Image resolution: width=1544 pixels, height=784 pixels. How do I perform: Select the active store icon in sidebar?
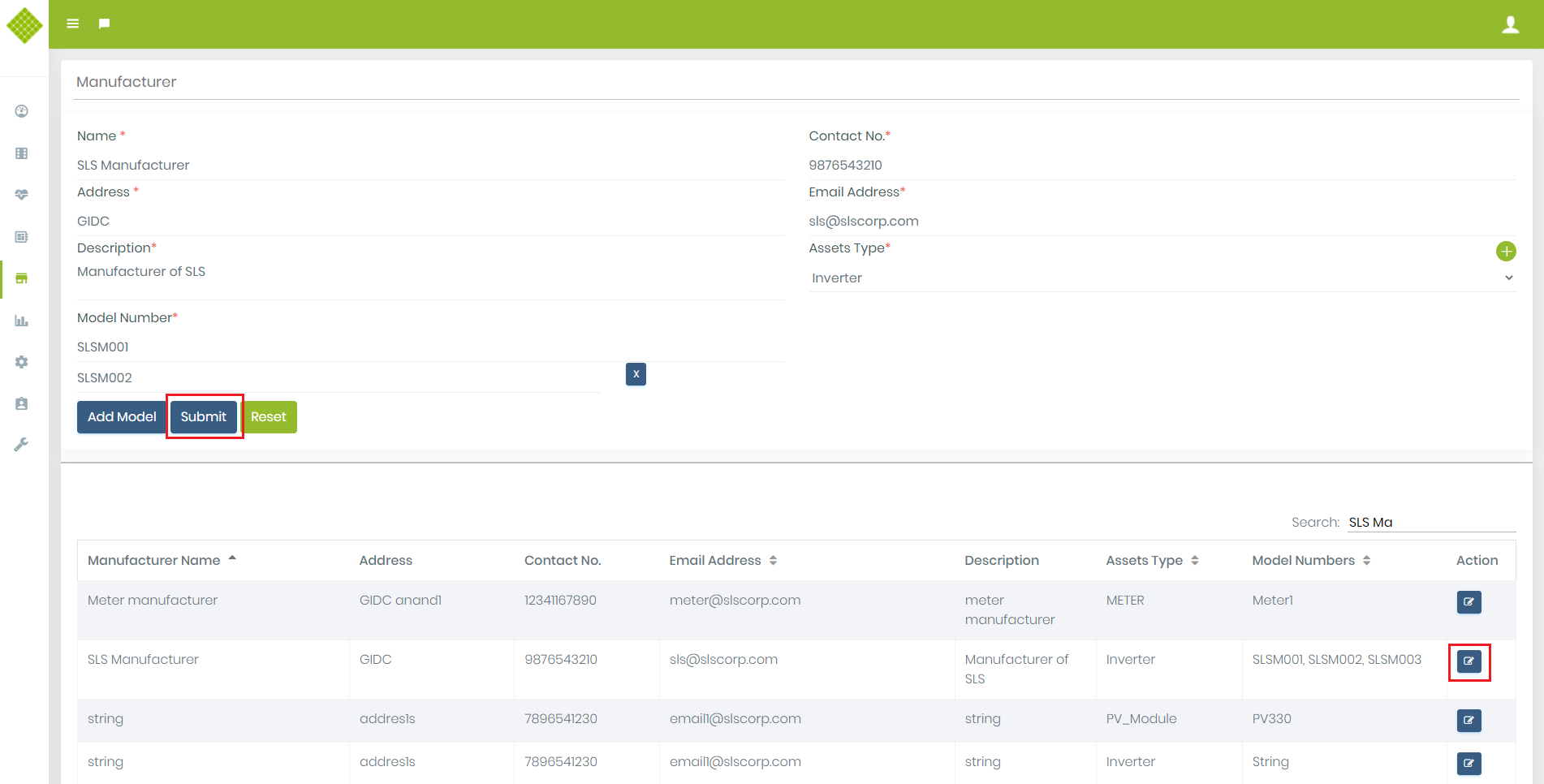click(21, 278)
